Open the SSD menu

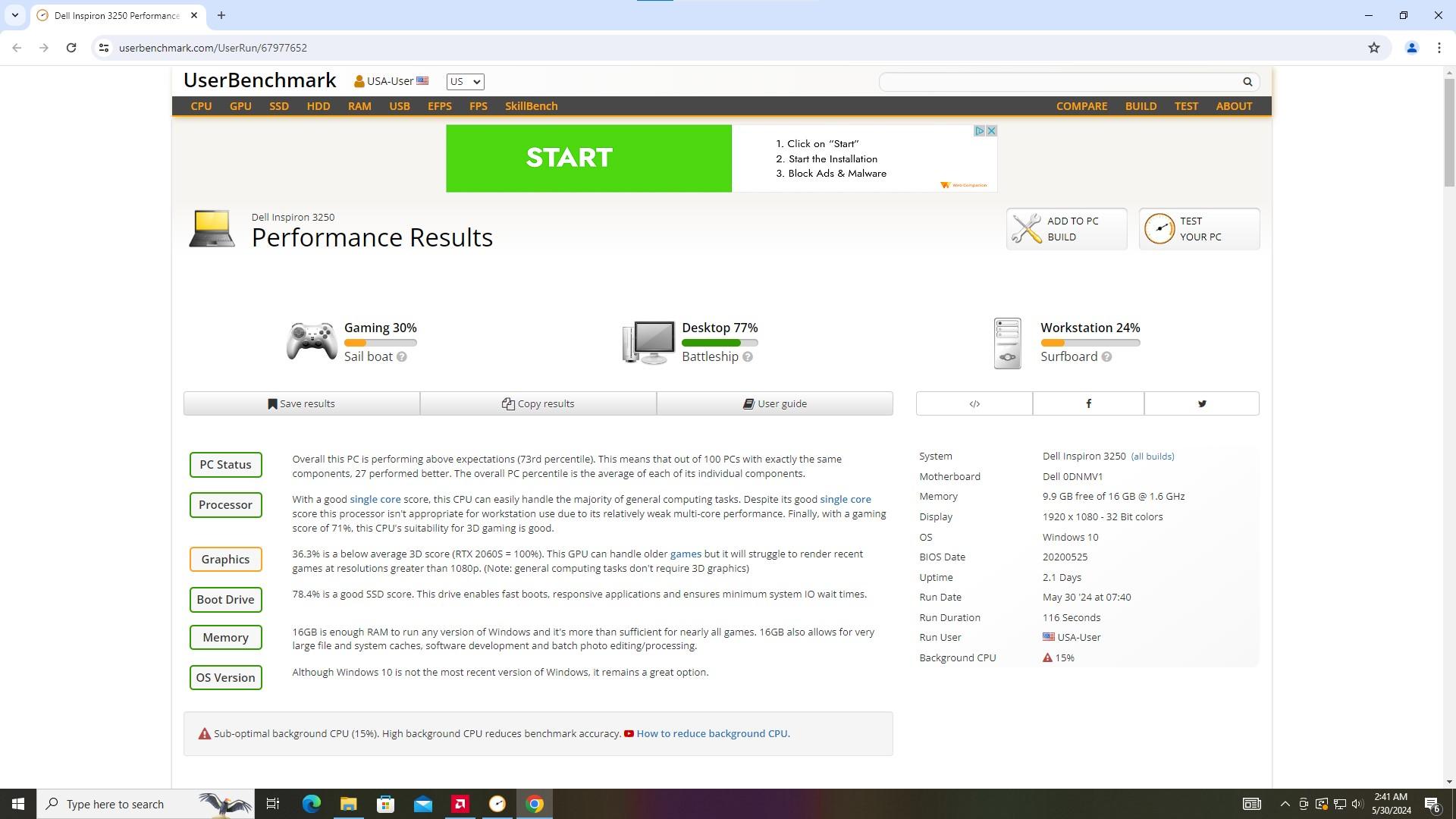279,106
